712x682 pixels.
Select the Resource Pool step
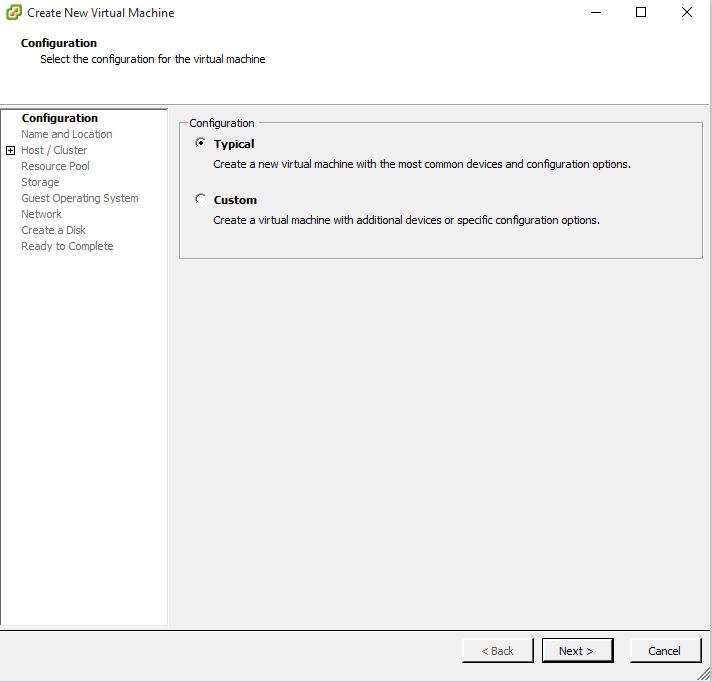pyautogui.click(x=55, y=166)
